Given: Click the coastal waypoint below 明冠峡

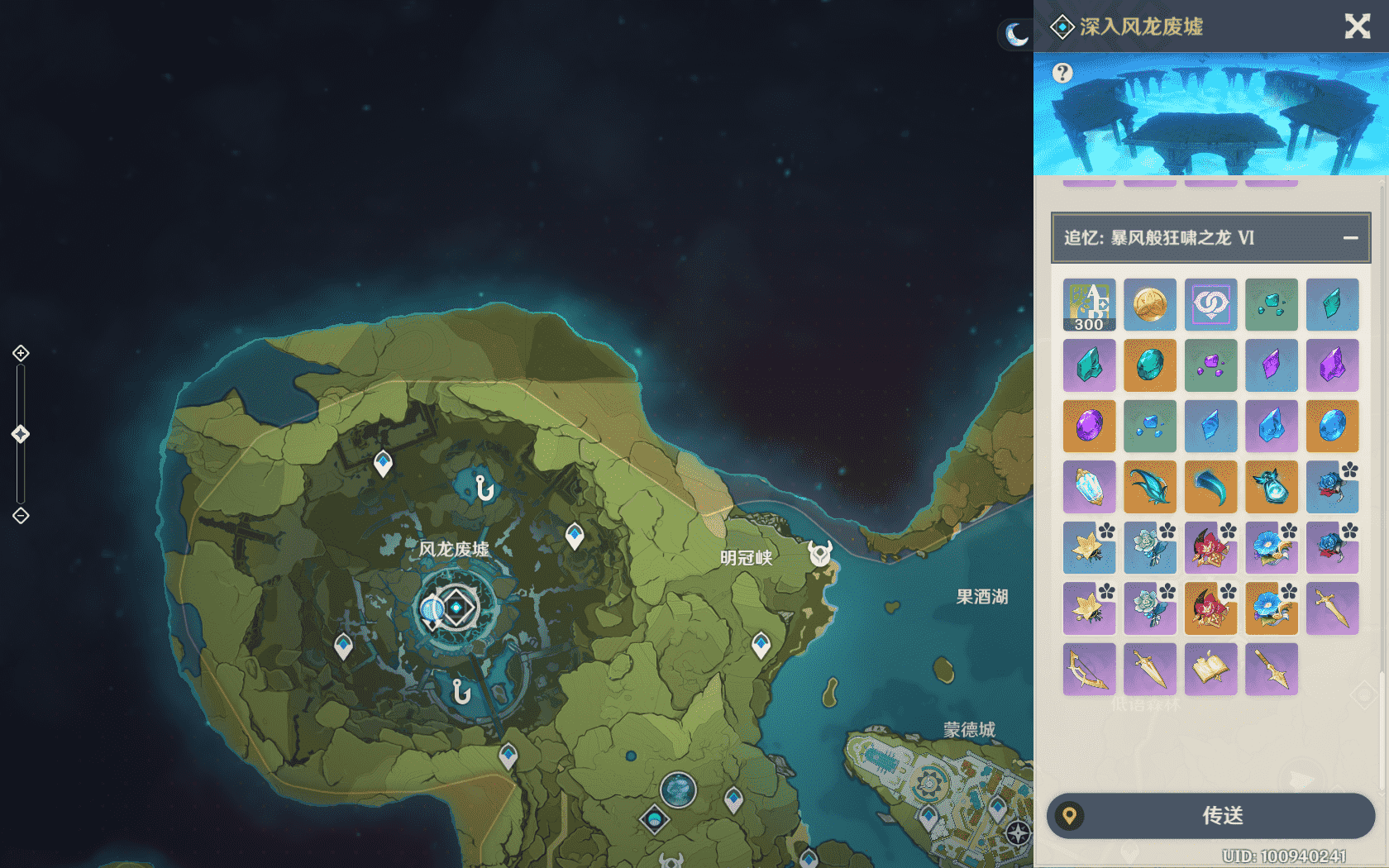Looking at the screenshot, I should click(x=761, y=645).
